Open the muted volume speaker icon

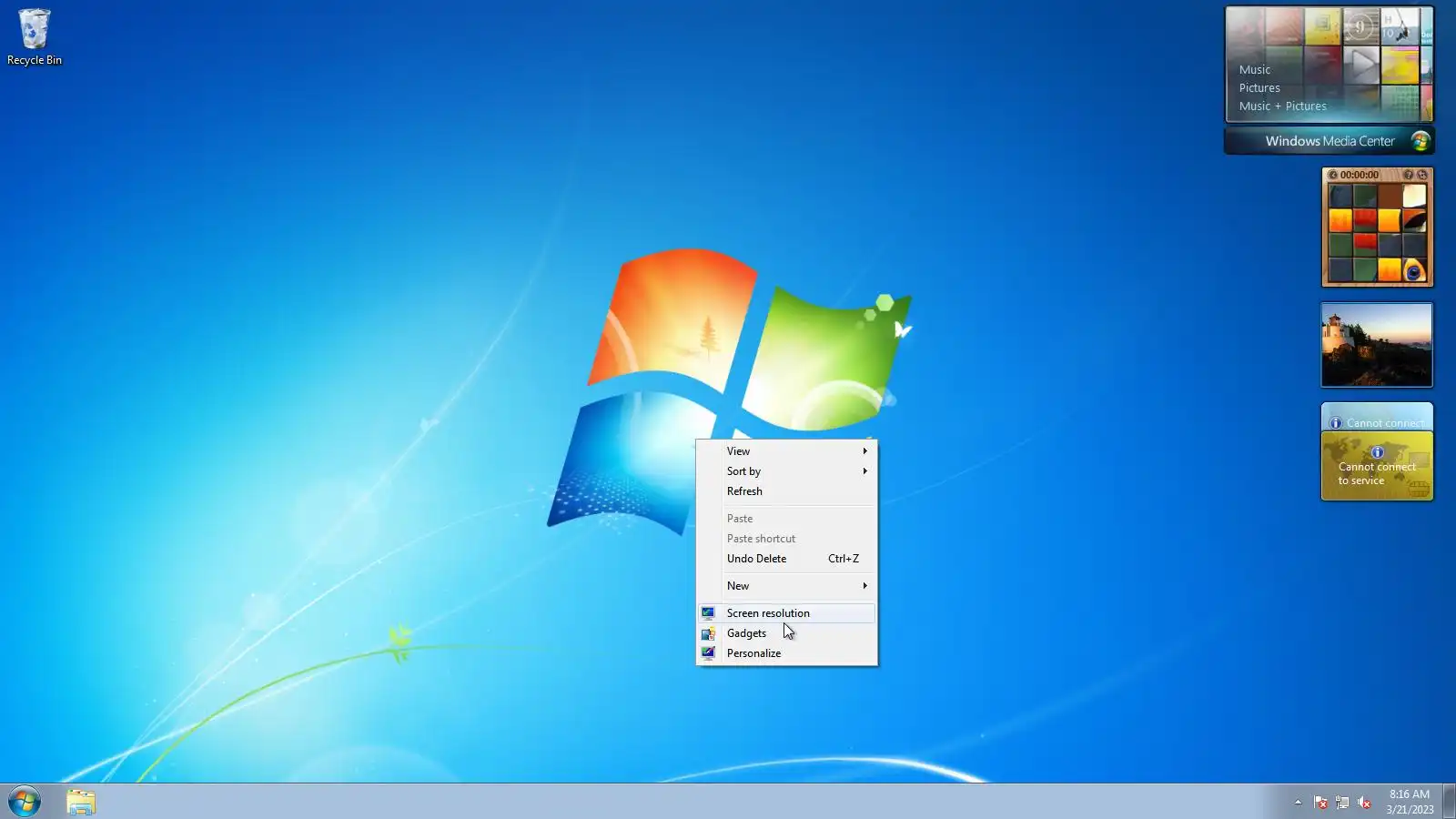tap(1364, 802)
